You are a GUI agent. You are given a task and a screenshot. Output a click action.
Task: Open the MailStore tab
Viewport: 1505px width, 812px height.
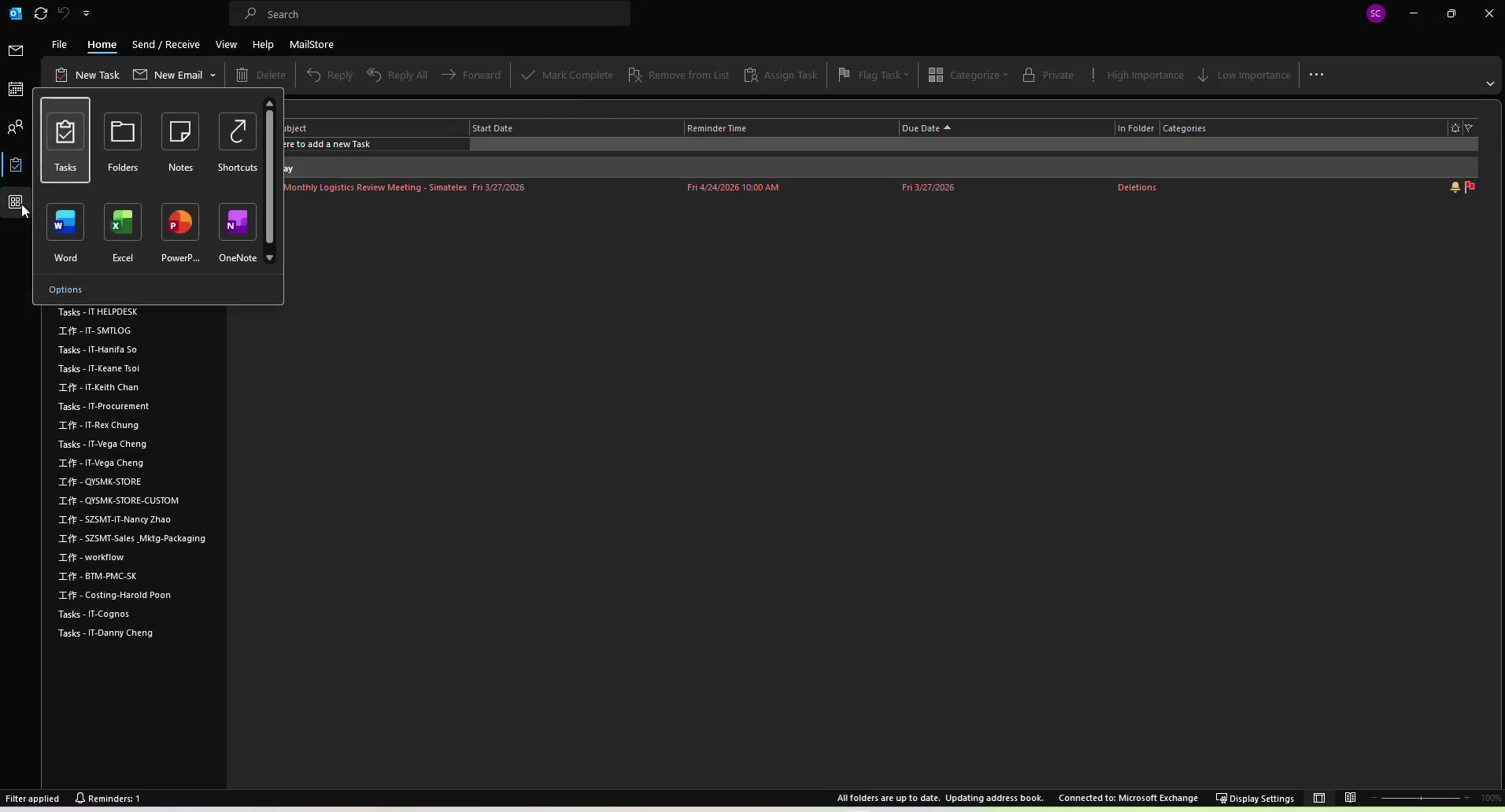pyautogui.click(x=312, y=44)
